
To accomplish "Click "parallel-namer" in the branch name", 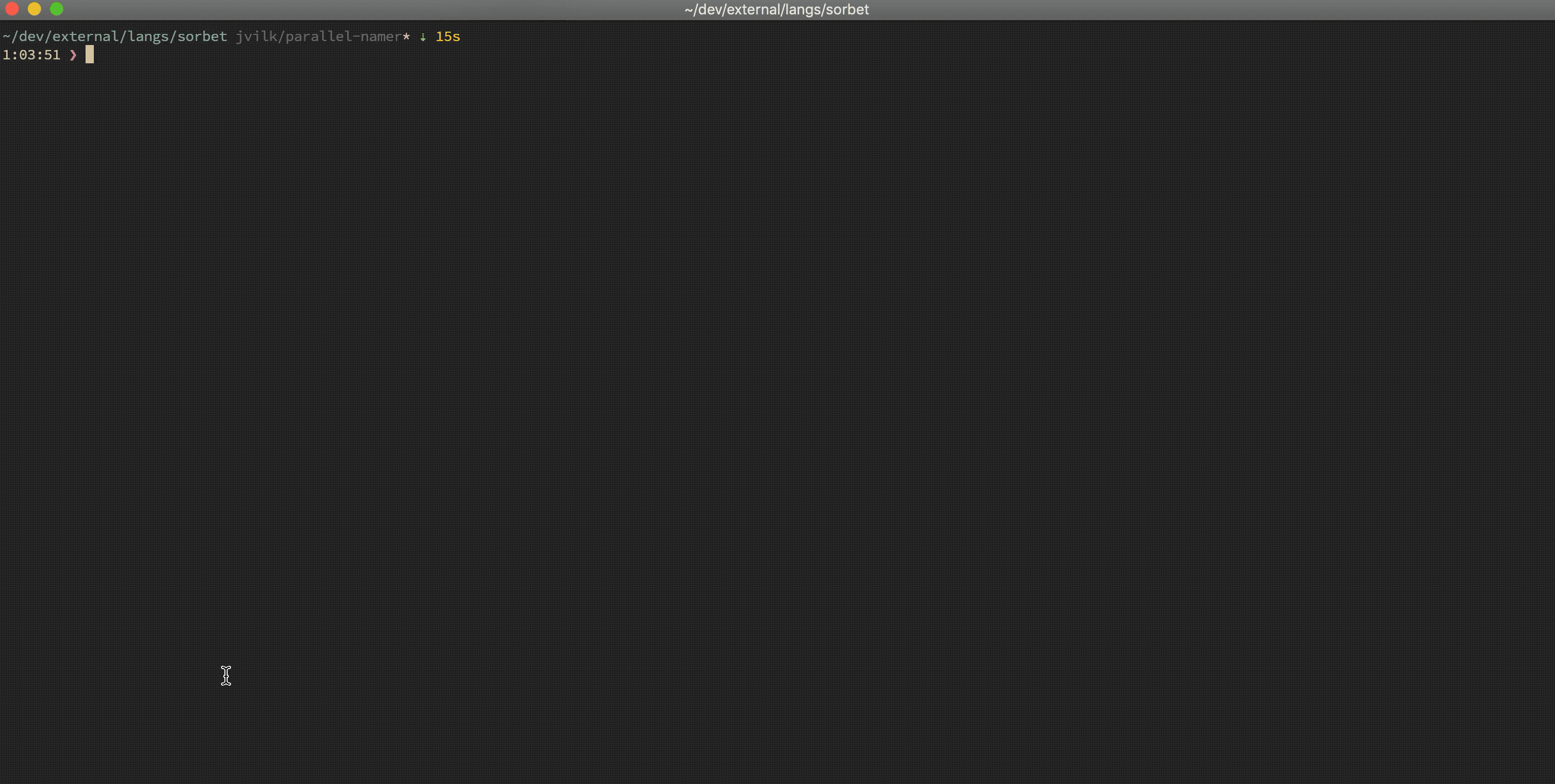I will click(x=343, y=37).
